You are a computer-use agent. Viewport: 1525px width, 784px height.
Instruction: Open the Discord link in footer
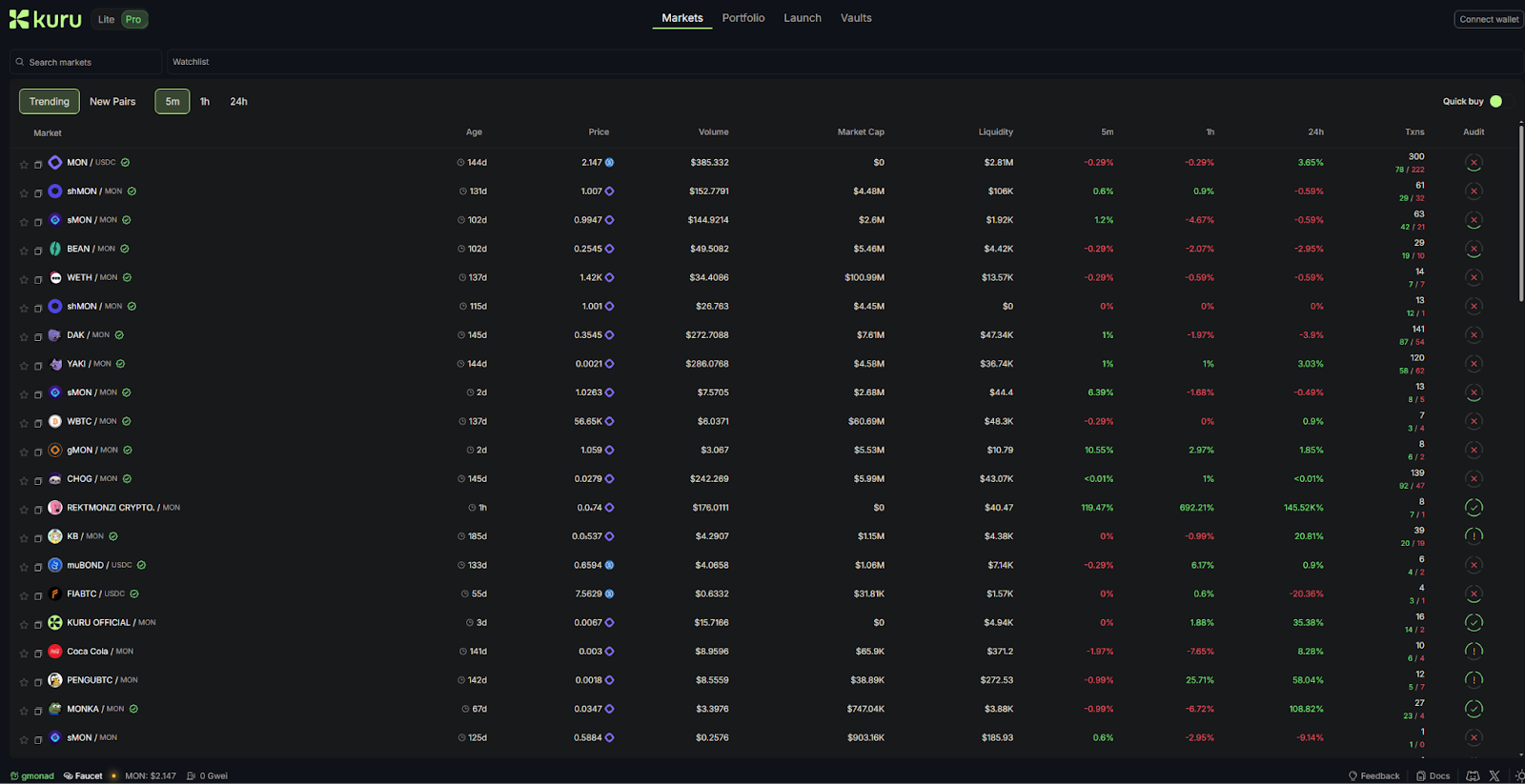point(1473,775)
